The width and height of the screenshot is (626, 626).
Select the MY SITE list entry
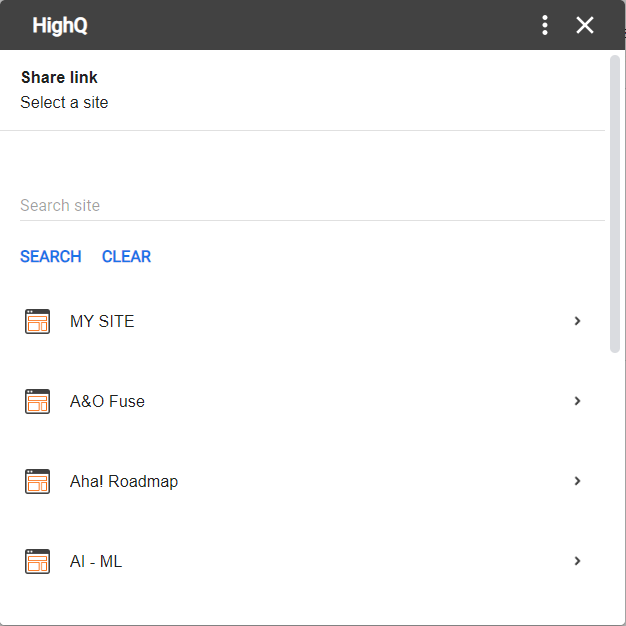point(102,321)
